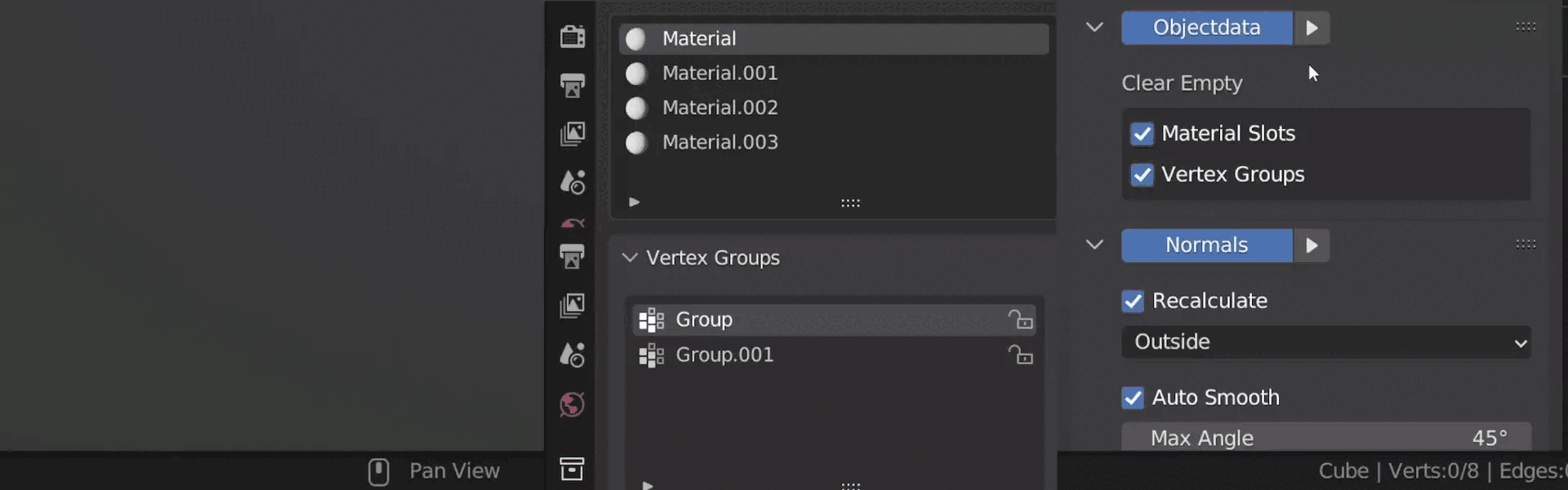Image resolution: width=1568 pixels, height=490 pixels.
Task: Switch to the World properties tab
Action: point(572,405)
